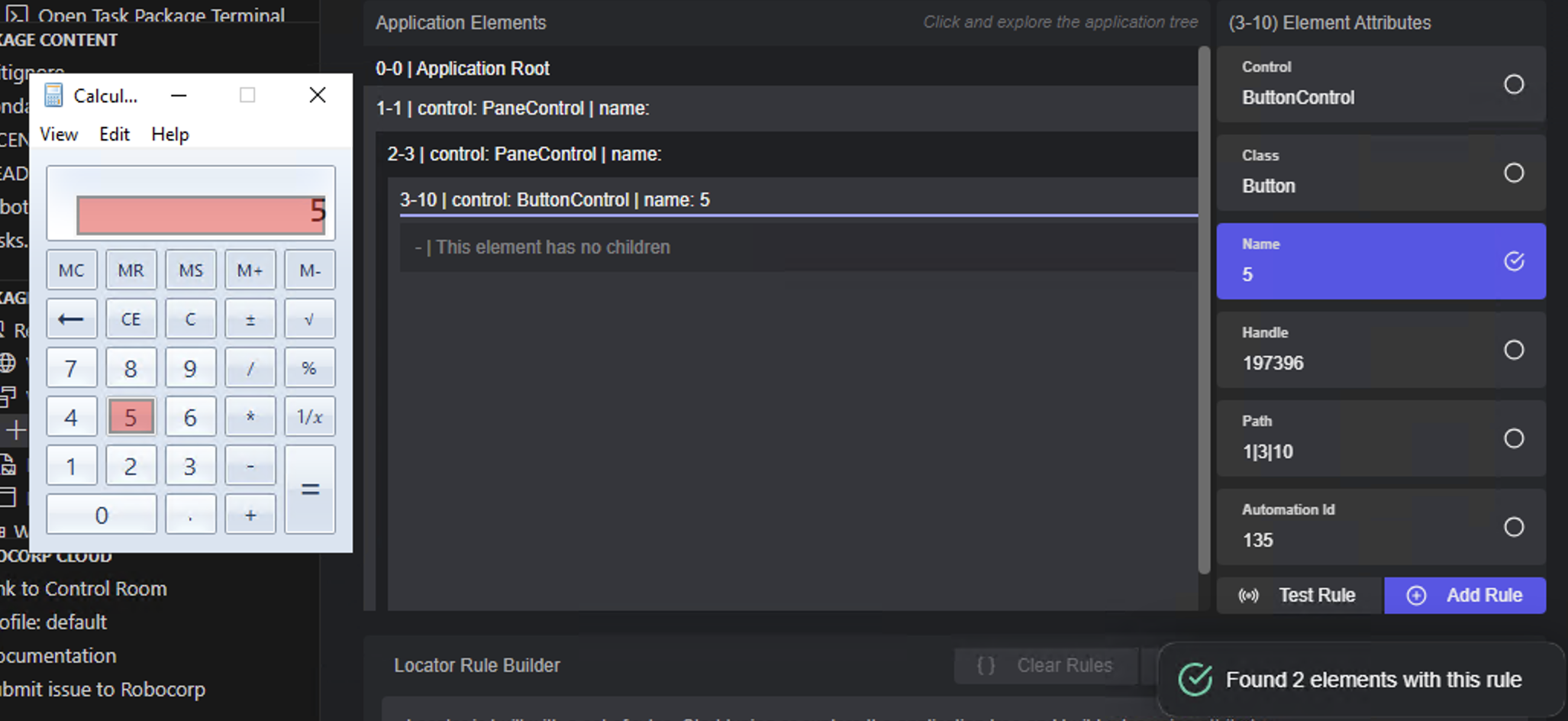Click the backspace arrow calculator key
Screen dimensions: 1568x721
point(72,319)
